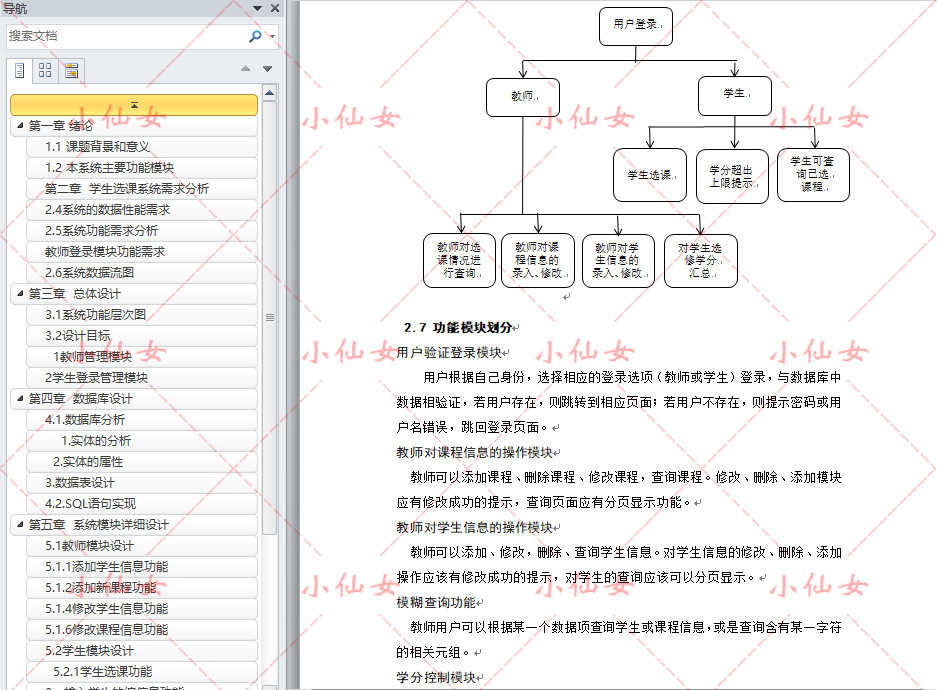
Task: Go to heading 5.2.1学生选课功能
Action: click(142, 671)
